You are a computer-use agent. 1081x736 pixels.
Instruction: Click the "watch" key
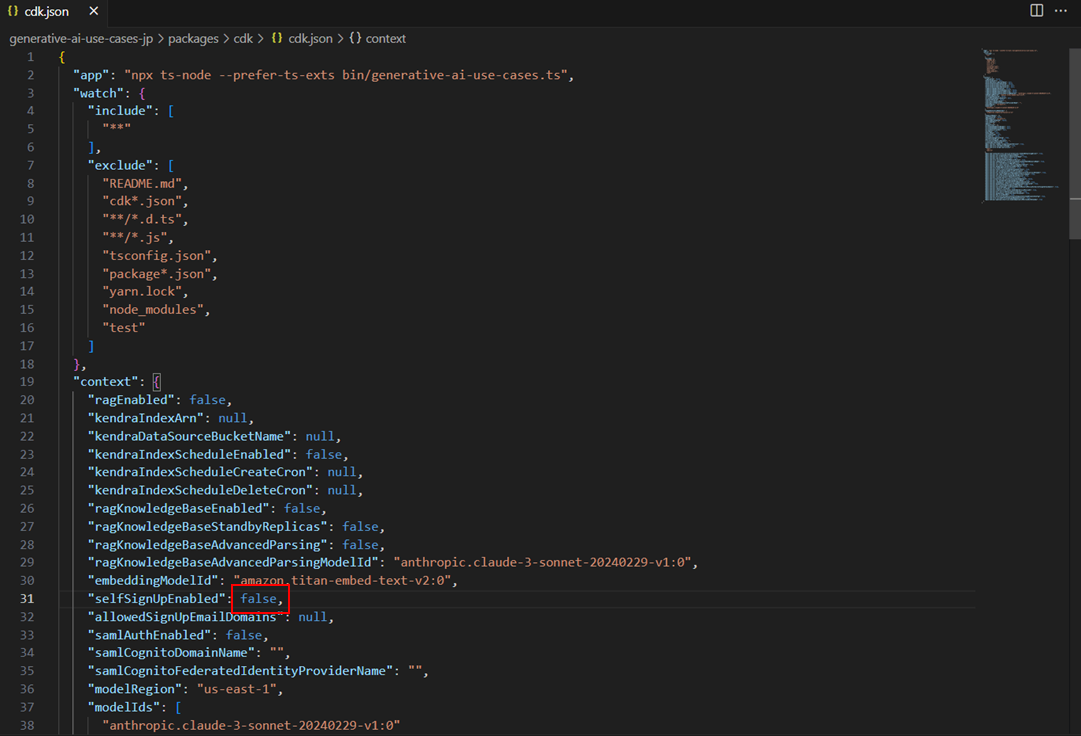(x=99, y=93)
